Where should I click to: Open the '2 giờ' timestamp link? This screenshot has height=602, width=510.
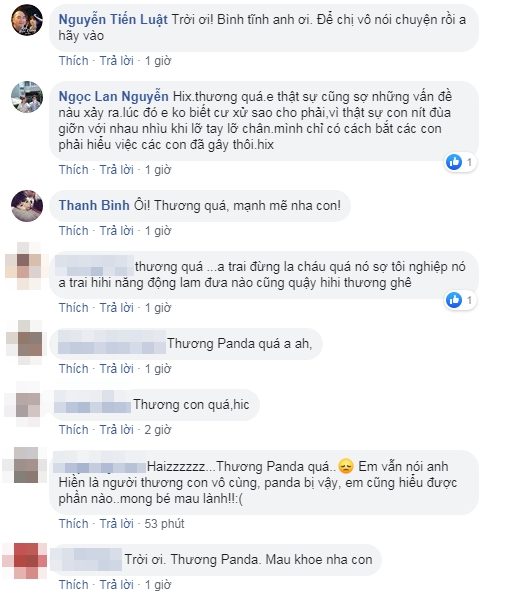[157, 430]
